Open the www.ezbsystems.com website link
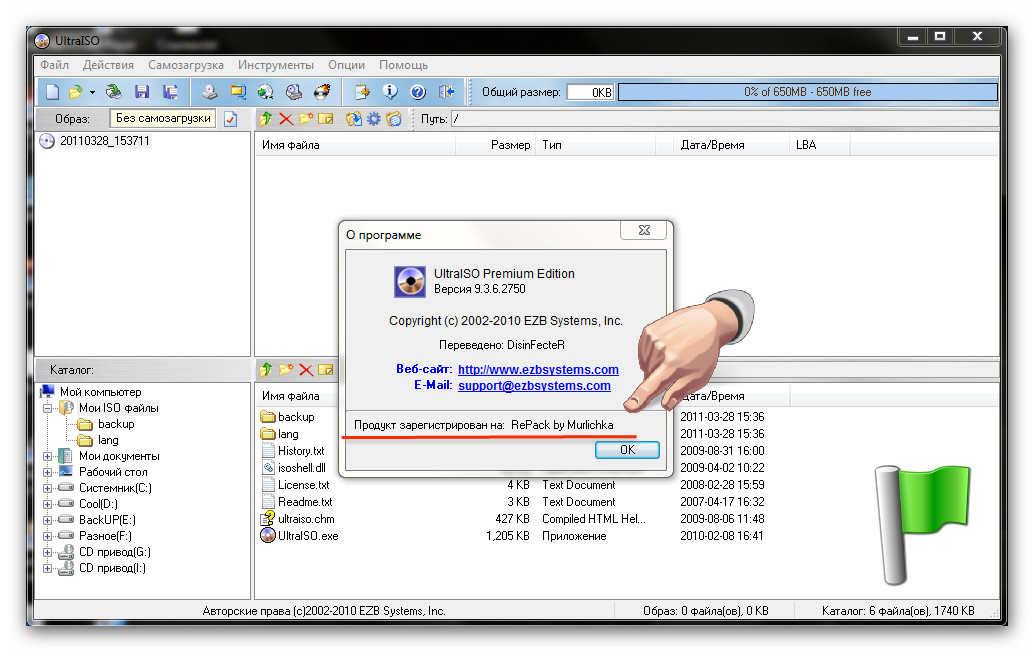The width and height of the screenshot is (1034, 652). click(538, 369)
